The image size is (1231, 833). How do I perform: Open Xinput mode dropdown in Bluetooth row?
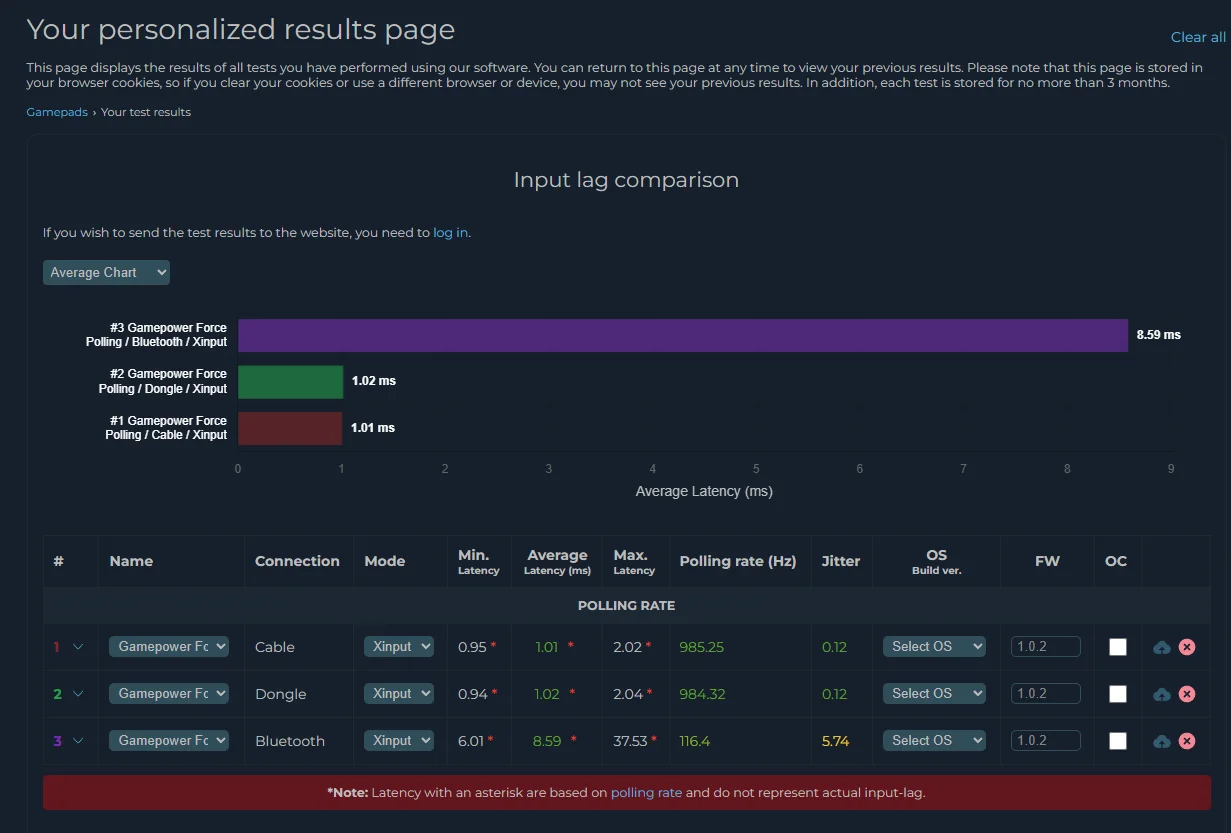tap(399, 740)
